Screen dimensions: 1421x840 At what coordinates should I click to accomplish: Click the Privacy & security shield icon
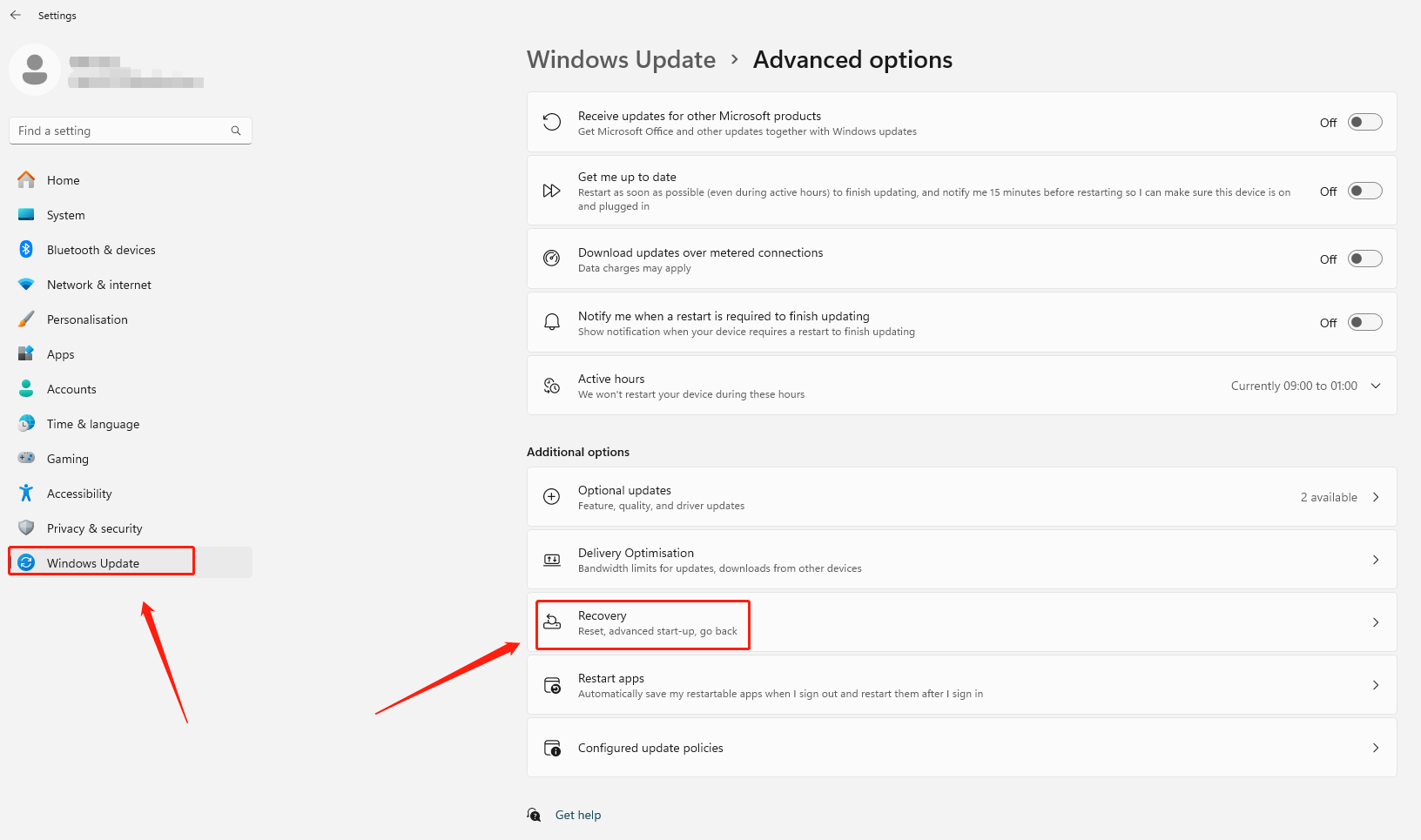pyautogui.click(x=26, y=528)
